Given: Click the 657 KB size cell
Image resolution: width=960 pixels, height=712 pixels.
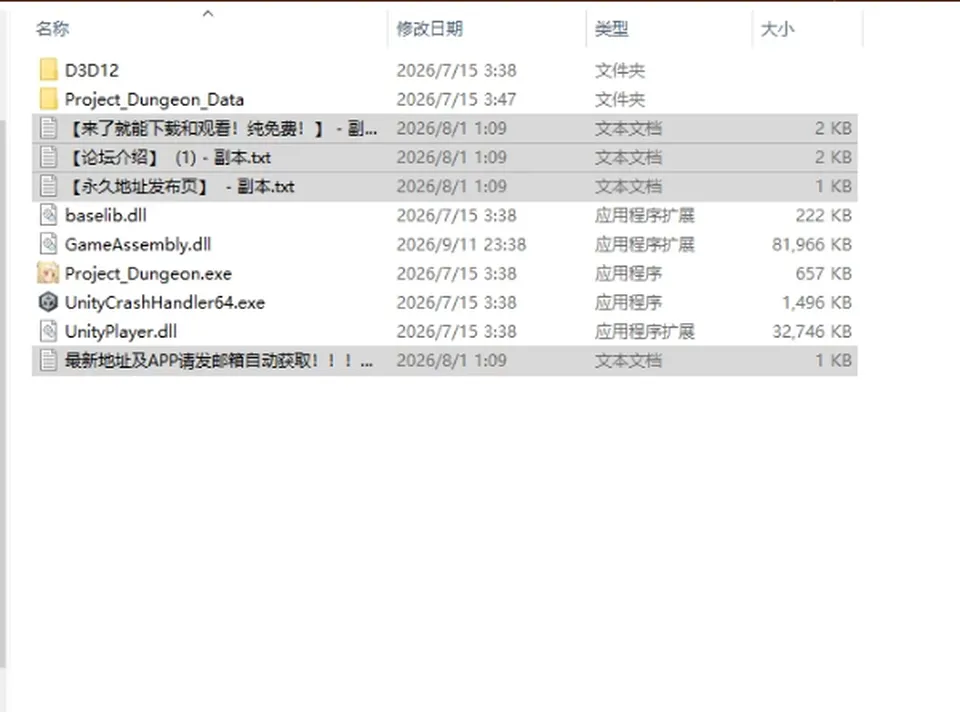Looking at the screenshot, I should pyautogui.click(x=823, y=273).
